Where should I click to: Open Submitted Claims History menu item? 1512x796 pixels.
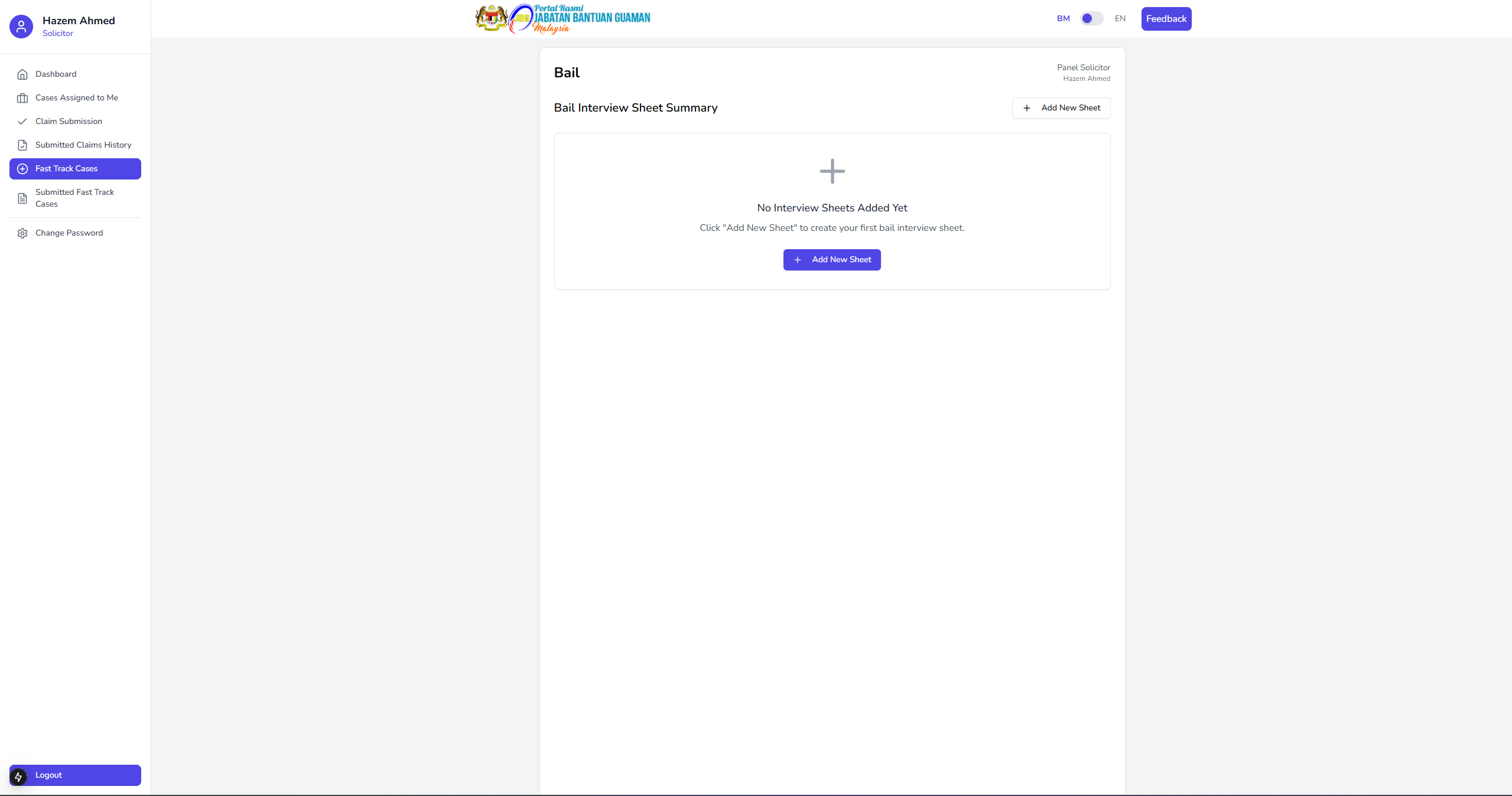point(83,145)
